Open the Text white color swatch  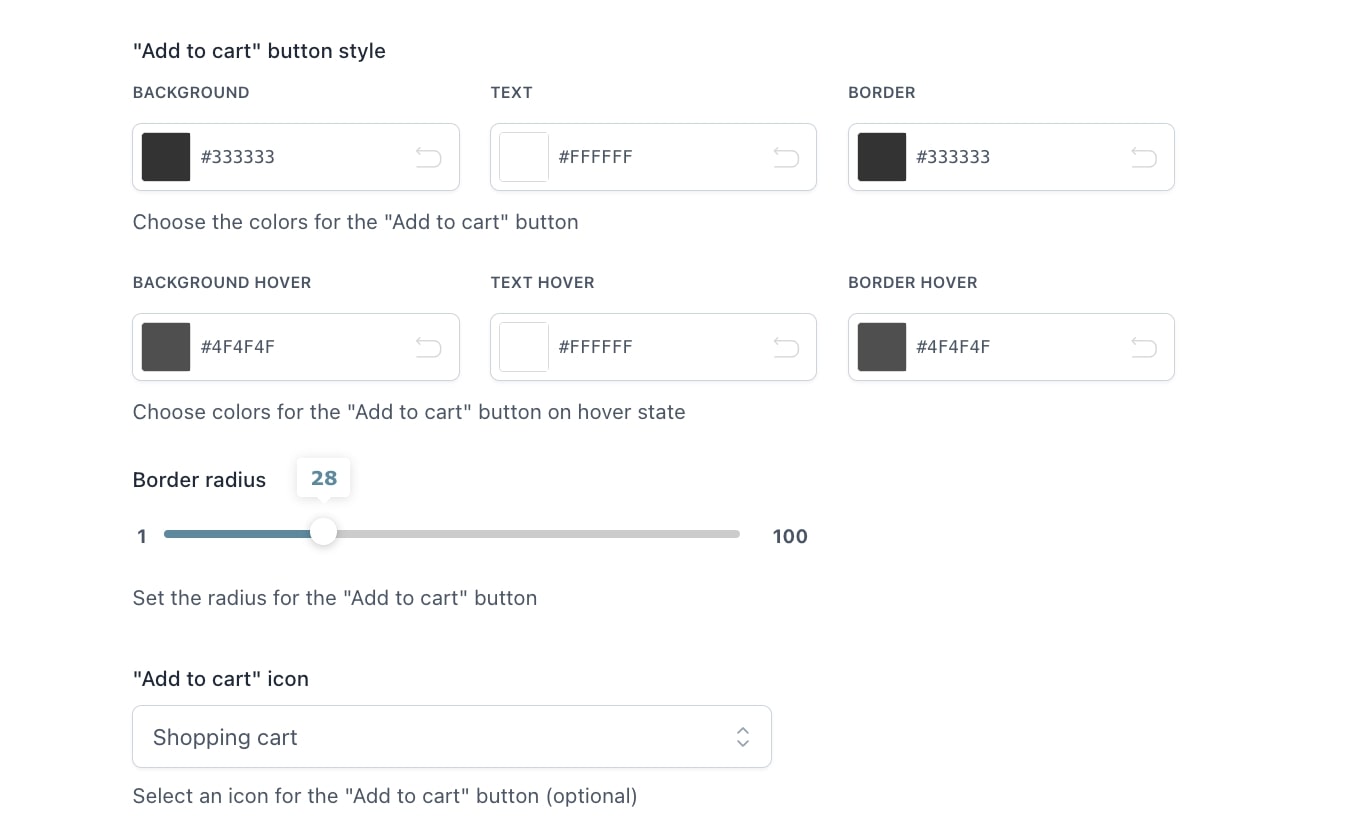click(524, 157)
